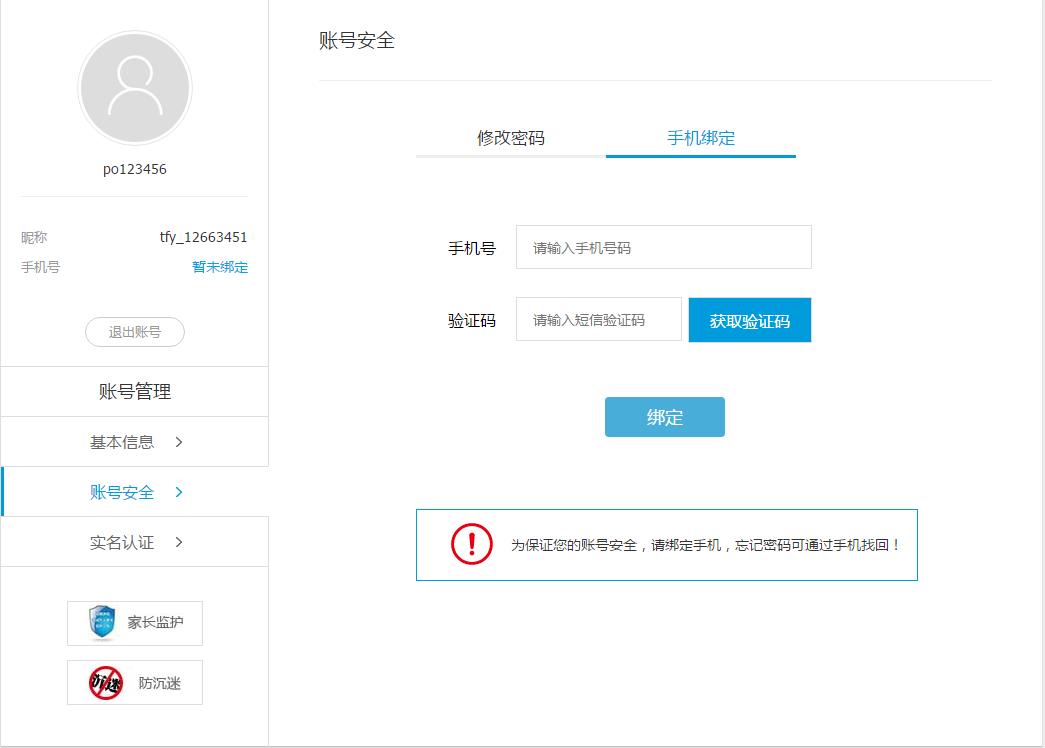The image size is (1045, 748).
Task: Click the 绑定 submit button
Action: tap(664, 417)
